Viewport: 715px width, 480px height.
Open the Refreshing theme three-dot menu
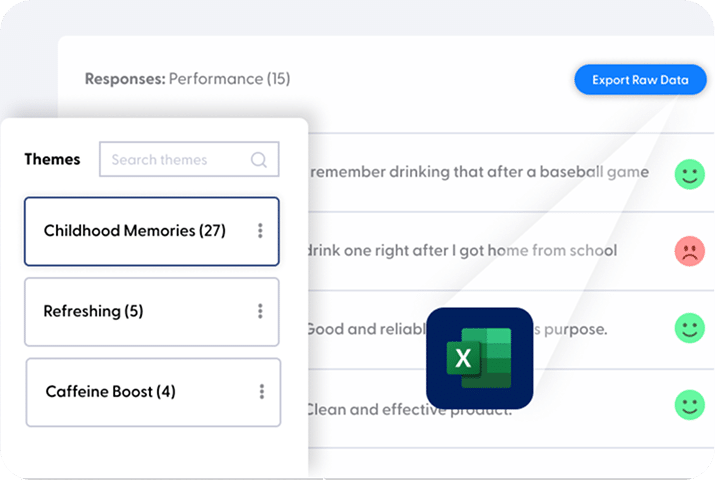(x=260, y=311)
